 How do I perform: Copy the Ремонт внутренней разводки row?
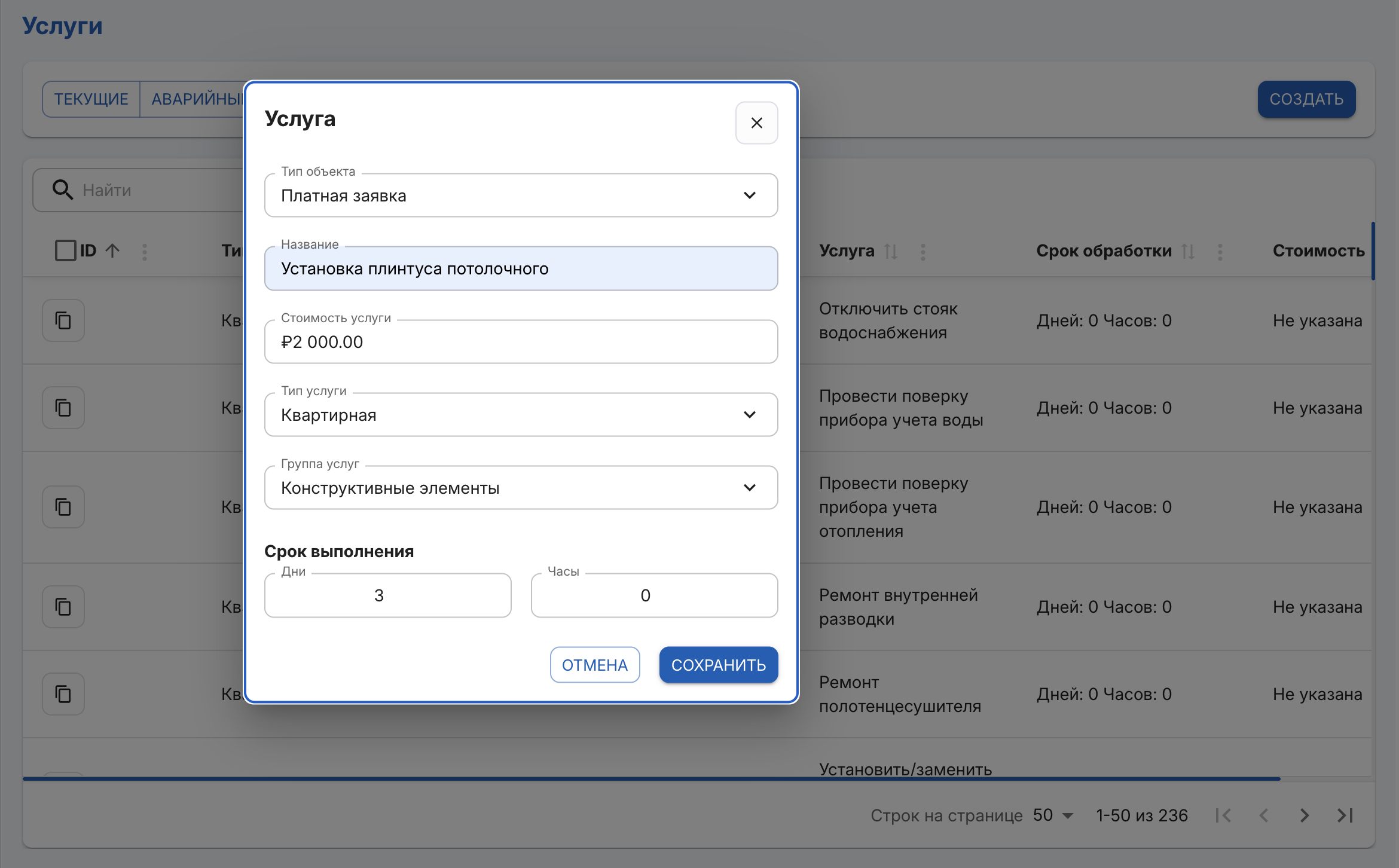tap(63, 607)
